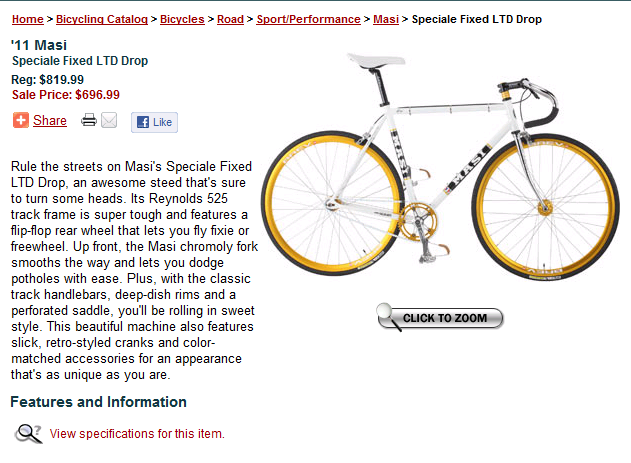Click magnifying glass on Click to Zoom
Image resolution: width=631 pixels, height=463 pixels.
point(387,315)
